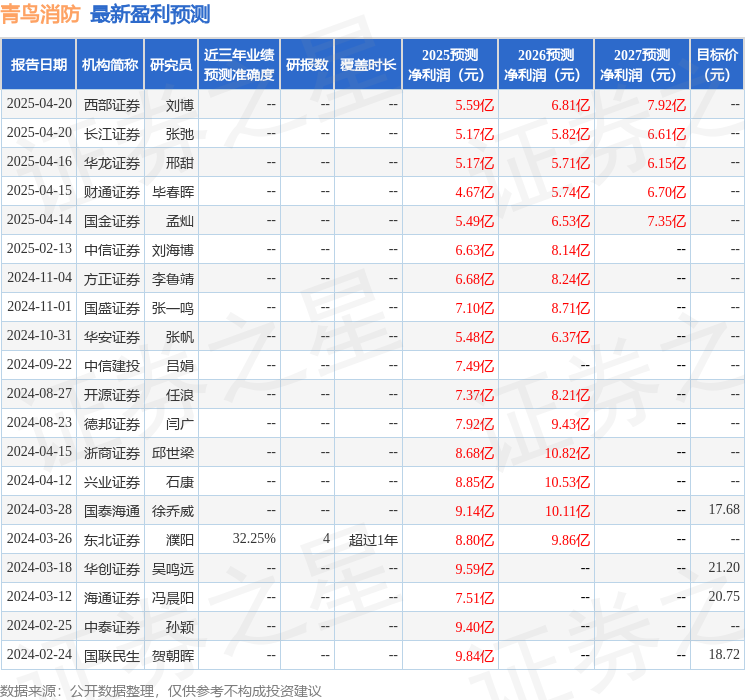Click the 2027预测净利润 column header
Image resolution: width=745 pixels, height=700 pixels.
(x=642, y=65)
